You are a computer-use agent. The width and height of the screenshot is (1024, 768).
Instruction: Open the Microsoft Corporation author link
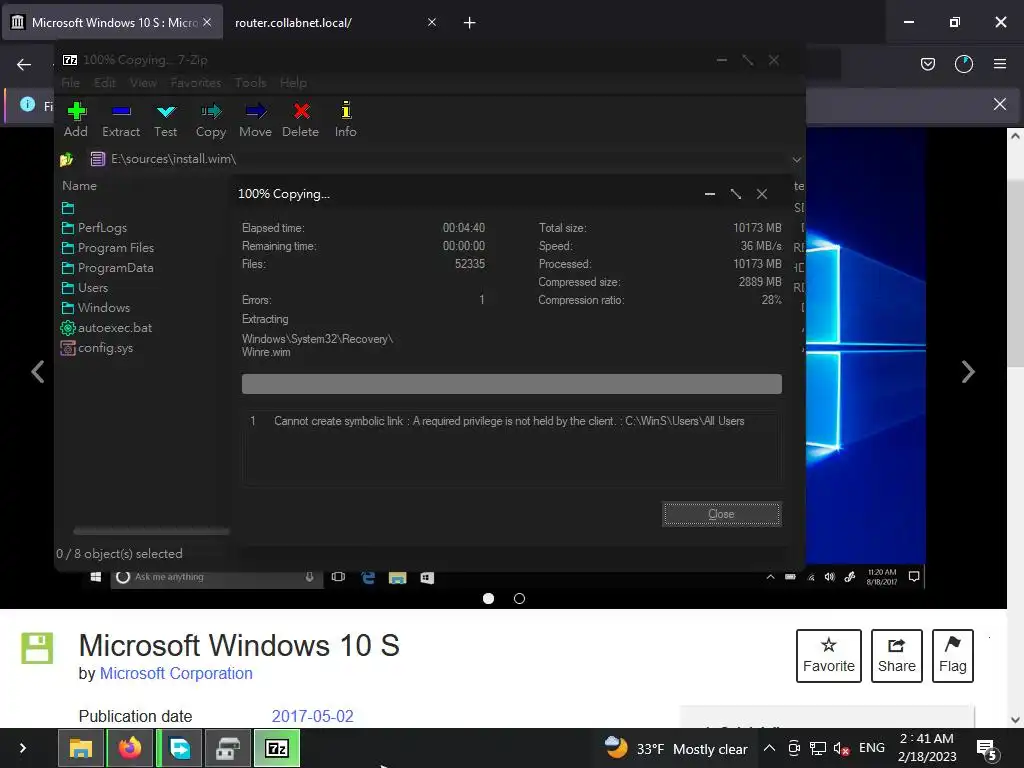tap(176, 673)
